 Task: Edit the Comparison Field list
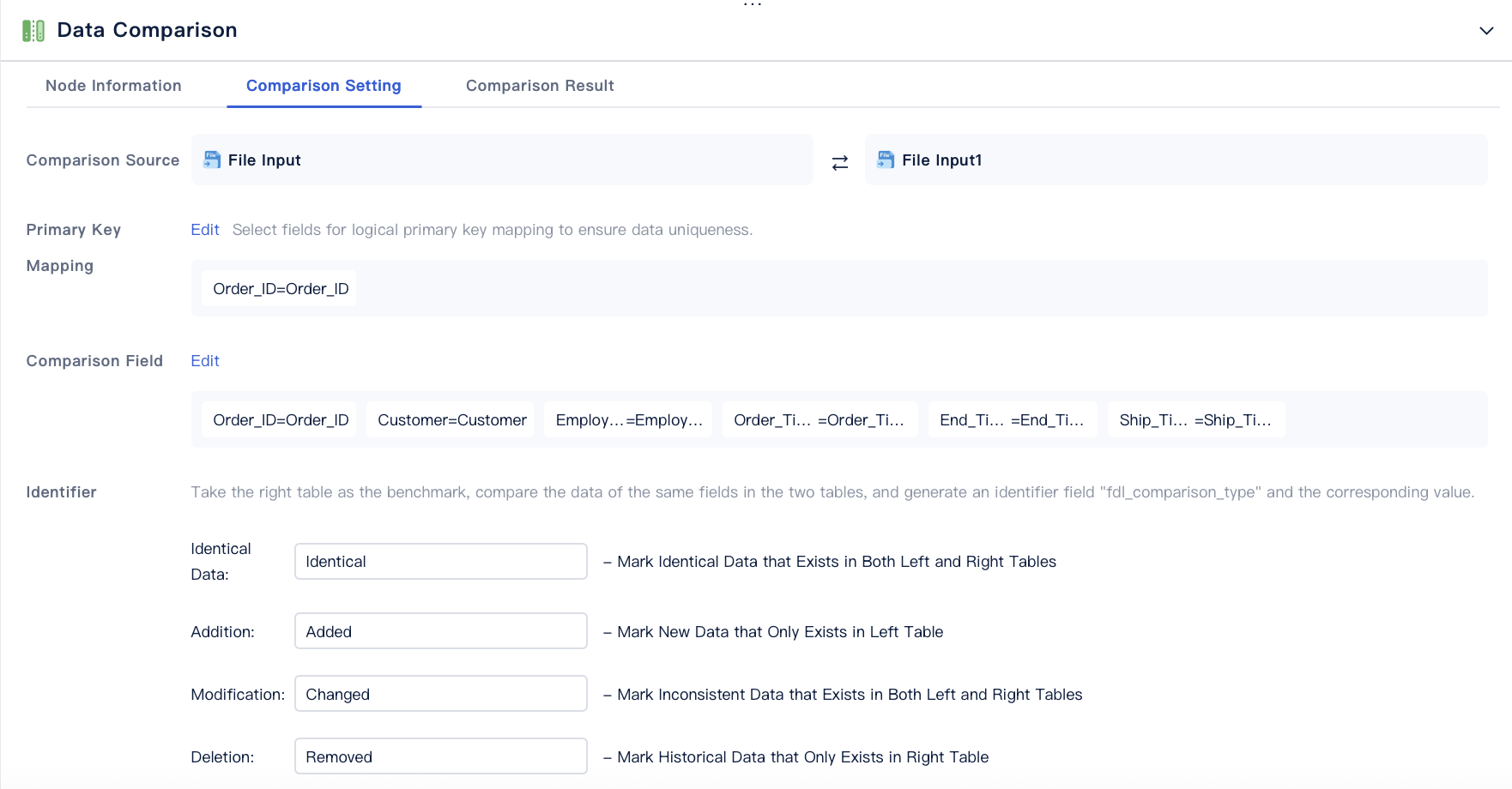tap(205, 361)
